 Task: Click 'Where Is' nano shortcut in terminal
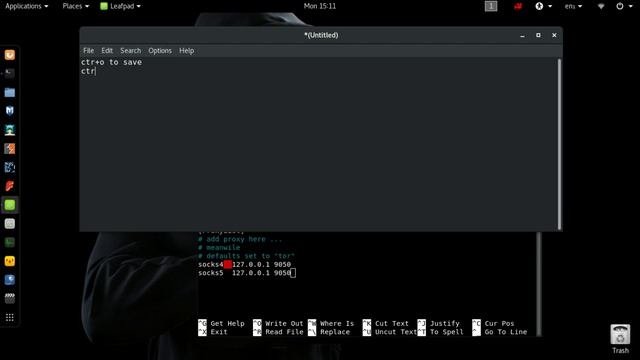[331, 323]
